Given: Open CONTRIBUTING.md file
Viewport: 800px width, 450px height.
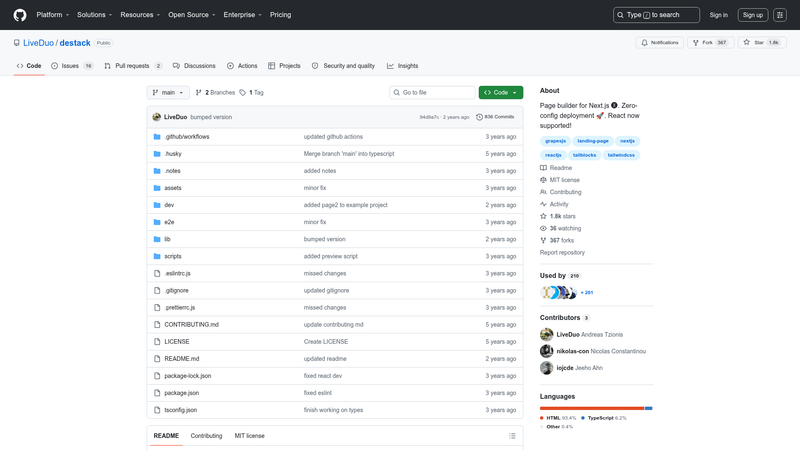Looking at the screenshot, I should [191, 324].
